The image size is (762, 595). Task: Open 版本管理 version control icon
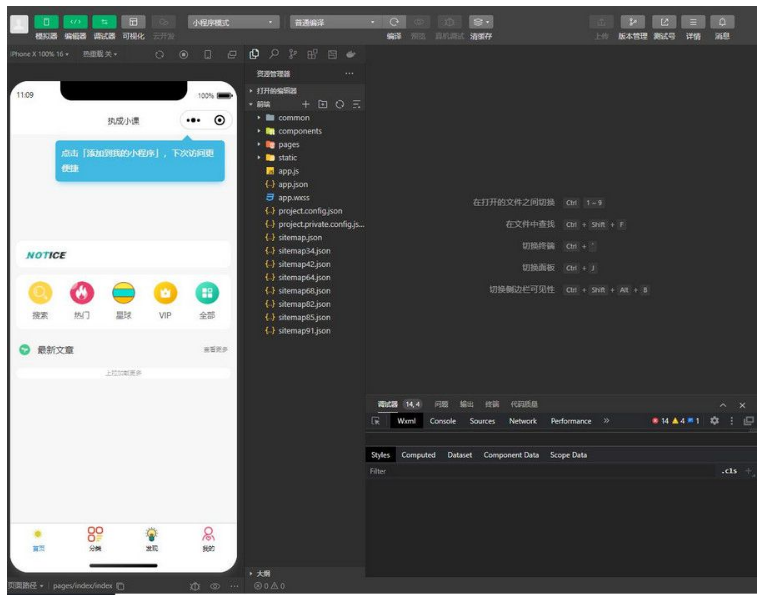pyautogui.click(x=632, y=22)
